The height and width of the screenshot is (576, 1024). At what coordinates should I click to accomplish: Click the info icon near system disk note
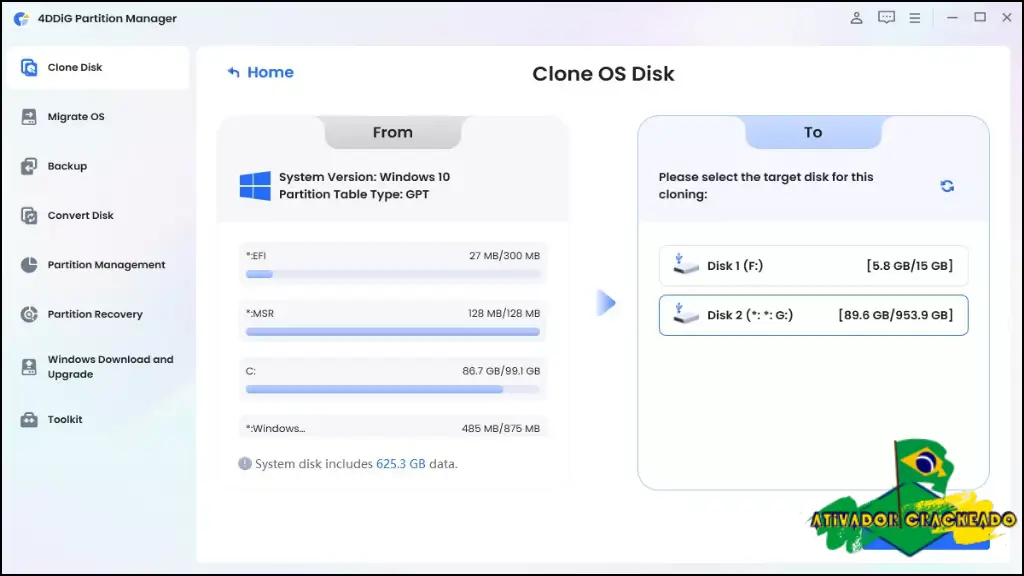click(245, 464)
